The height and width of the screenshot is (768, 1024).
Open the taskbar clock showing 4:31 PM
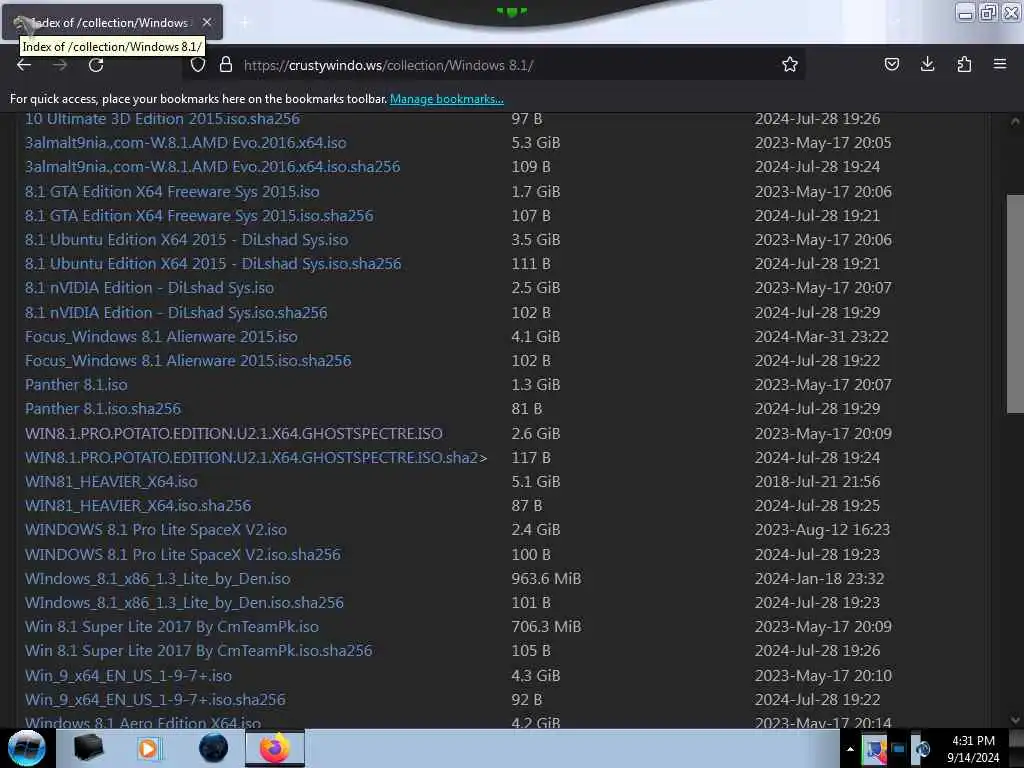973,749
